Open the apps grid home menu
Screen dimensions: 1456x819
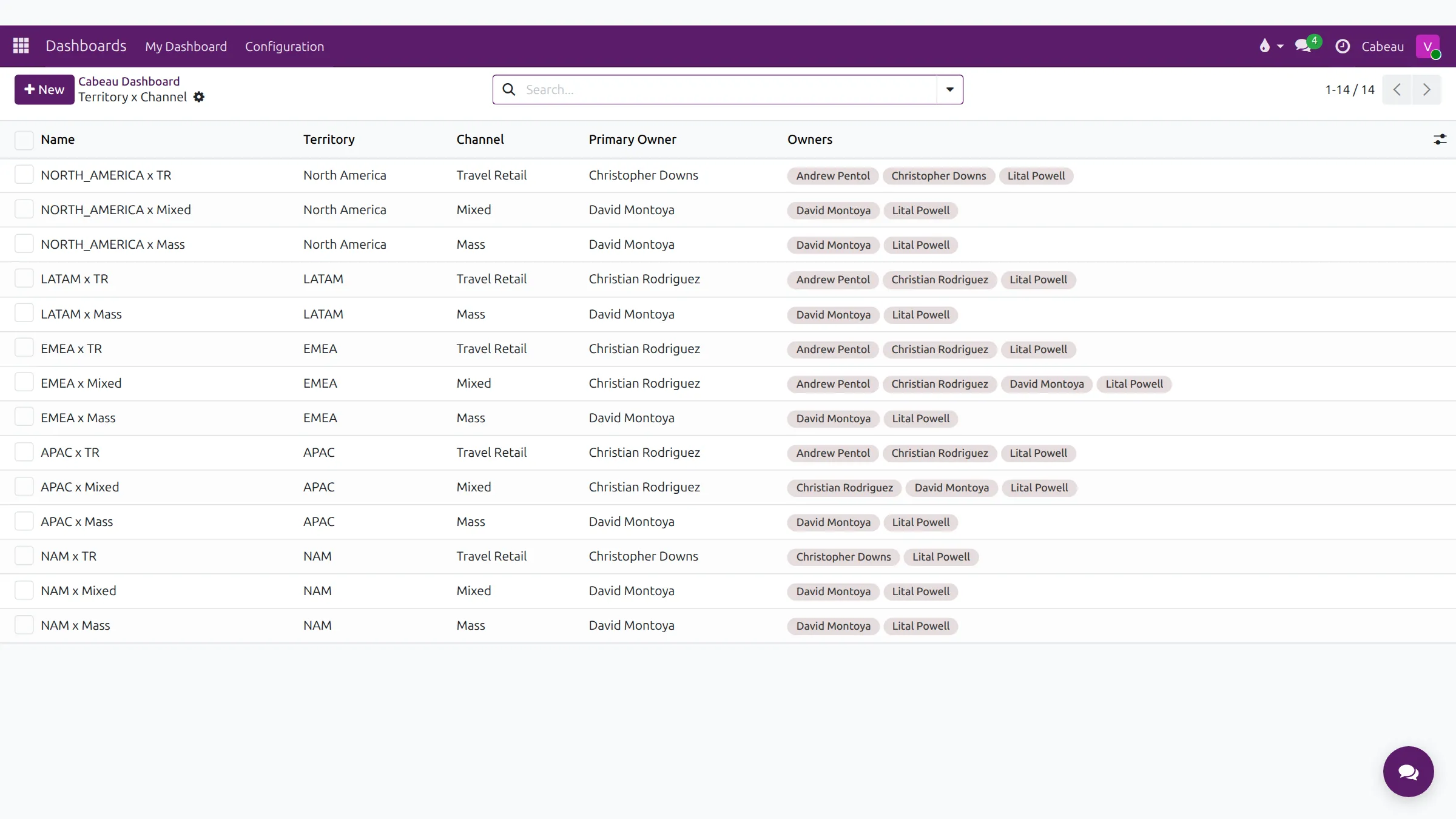[21, 46]
